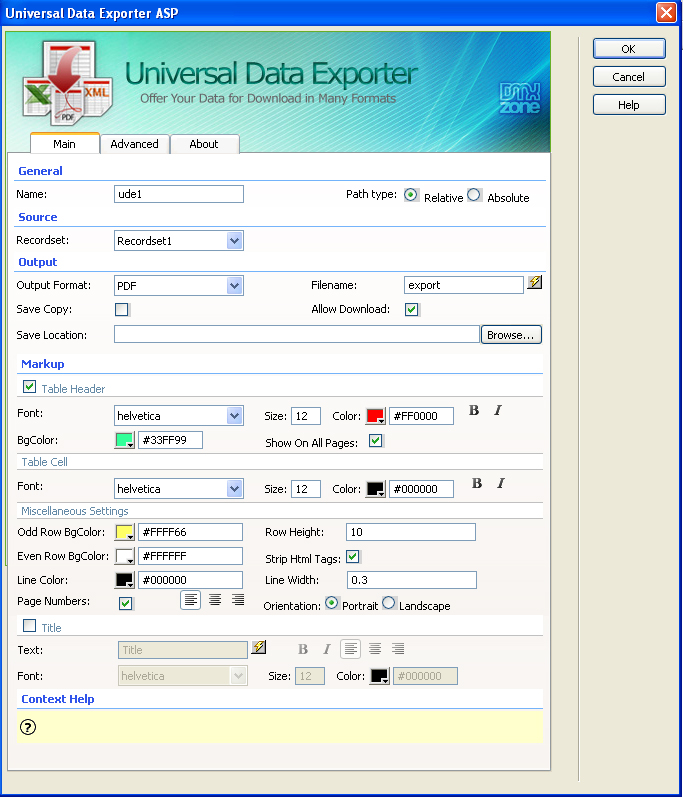Click the dynamic data lightning icon beside Title text

pos(259,647)
